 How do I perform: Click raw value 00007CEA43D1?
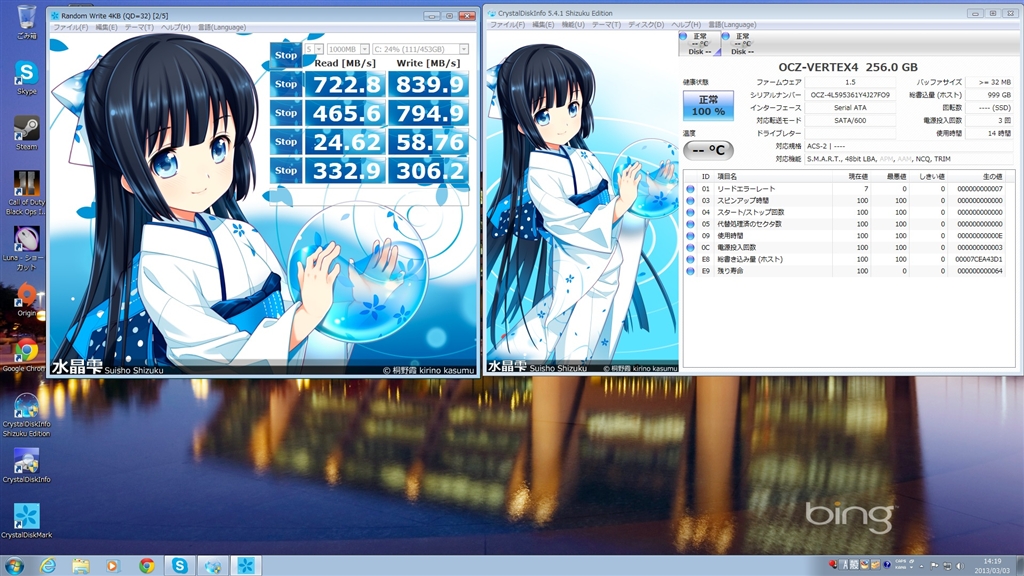click(x=978, y=259)
